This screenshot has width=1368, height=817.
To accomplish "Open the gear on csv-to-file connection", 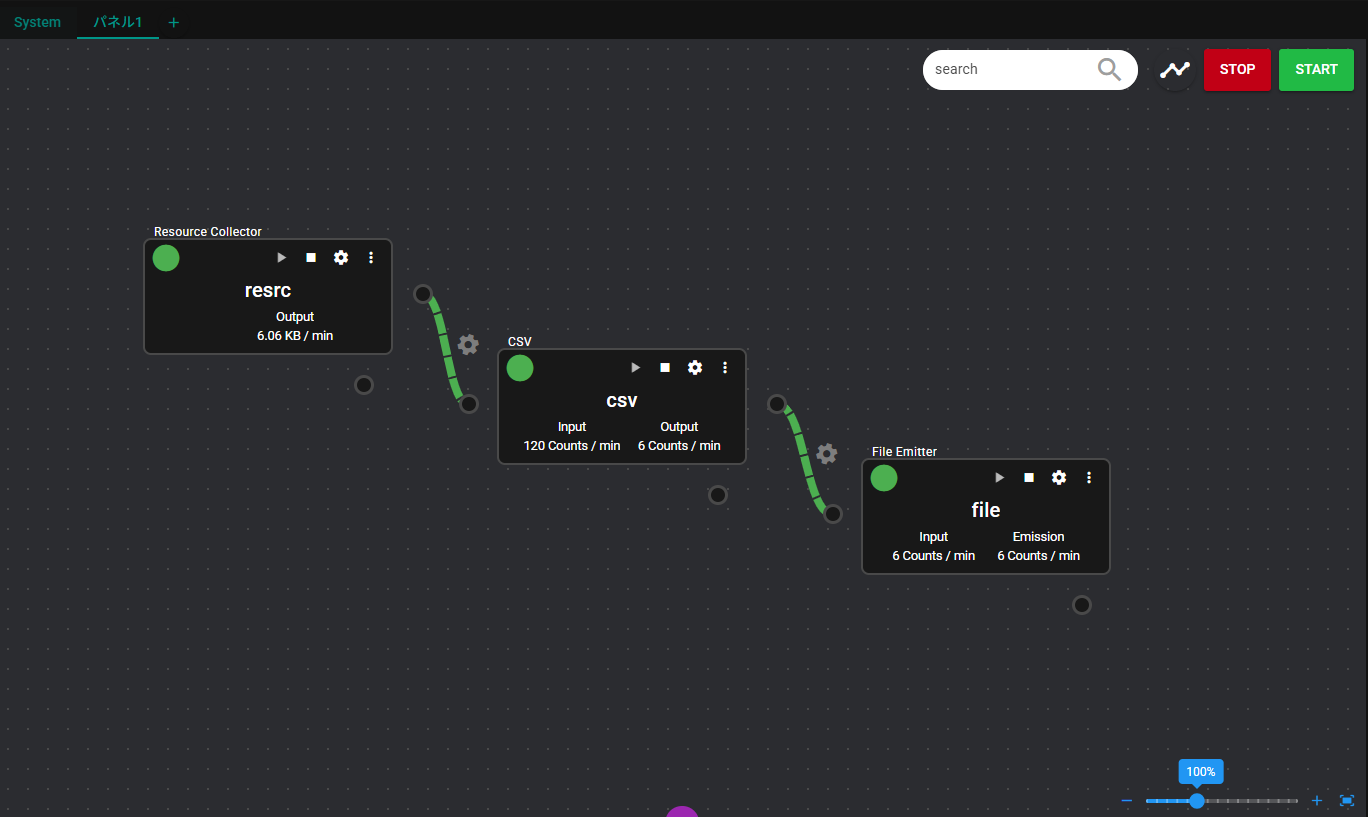I will (826, 454).
